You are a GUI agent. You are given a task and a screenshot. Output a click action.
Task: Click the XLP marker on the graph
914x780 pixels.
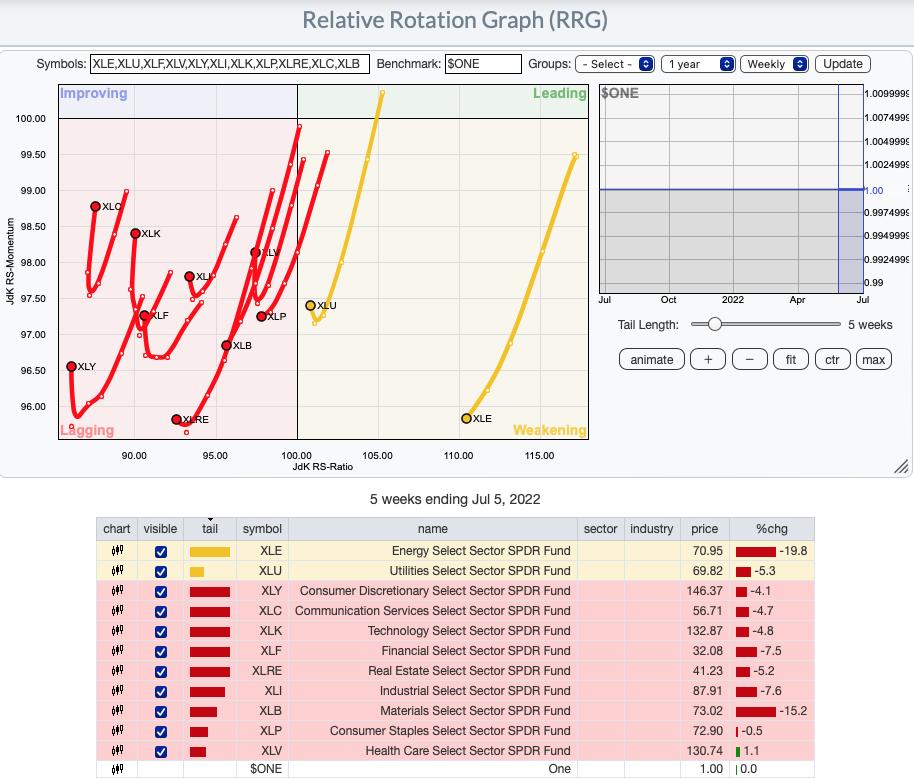coord(261,316)
